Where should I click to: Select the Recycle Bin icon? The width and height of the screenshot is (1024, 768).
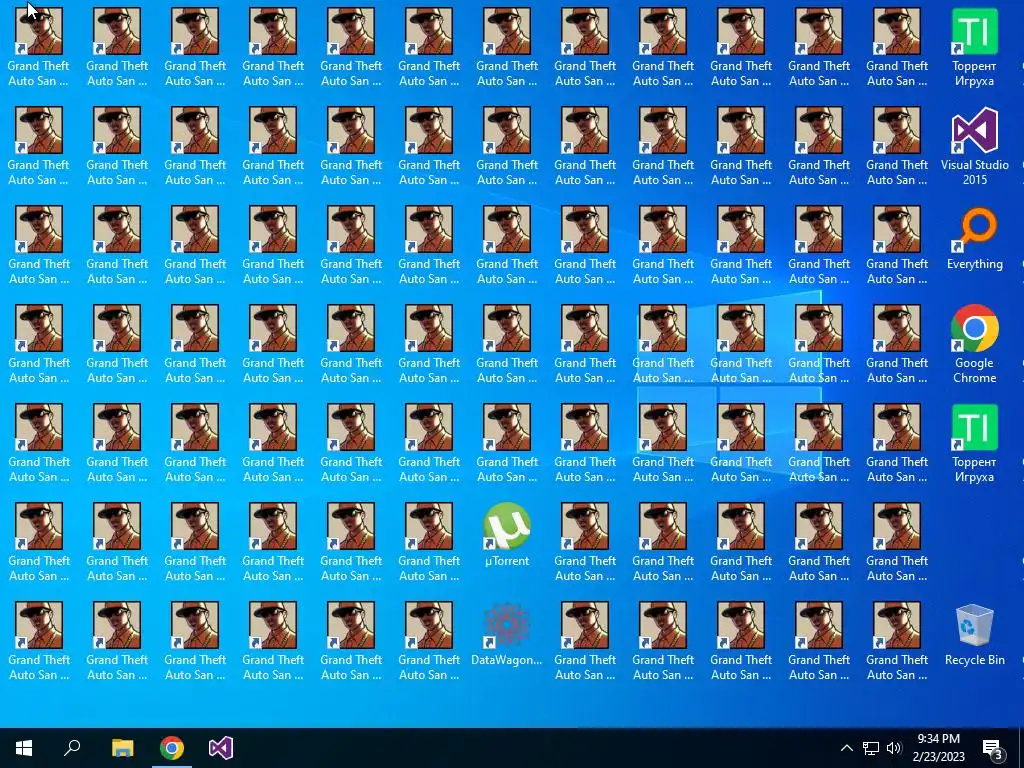coord(974,633)
